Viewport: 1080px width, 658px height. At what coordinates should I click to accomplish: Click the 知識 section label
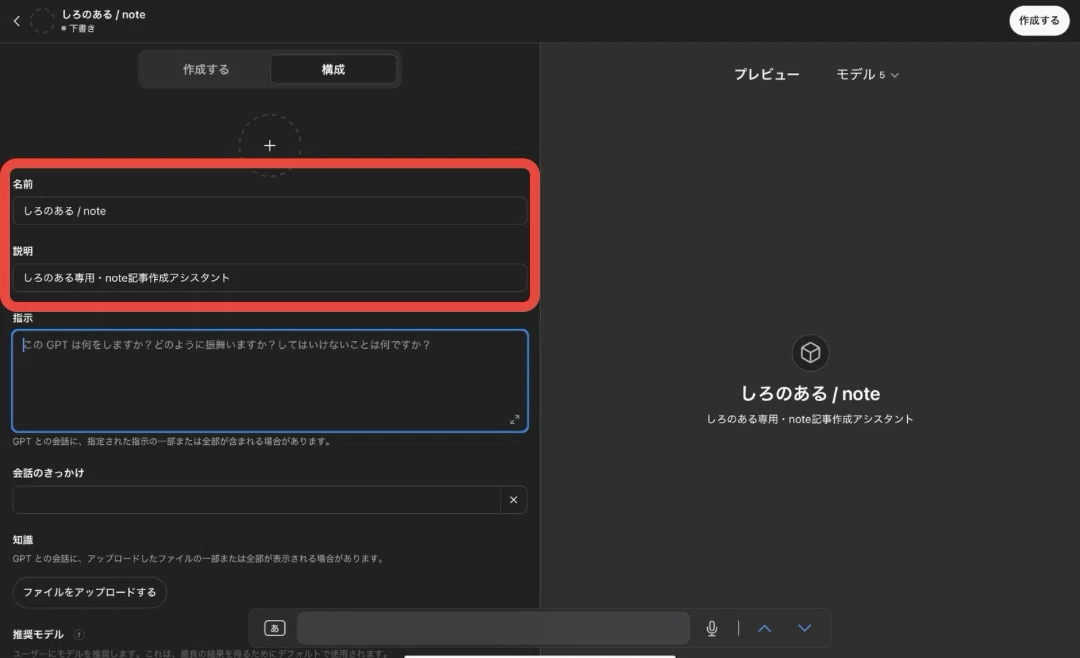23,540
